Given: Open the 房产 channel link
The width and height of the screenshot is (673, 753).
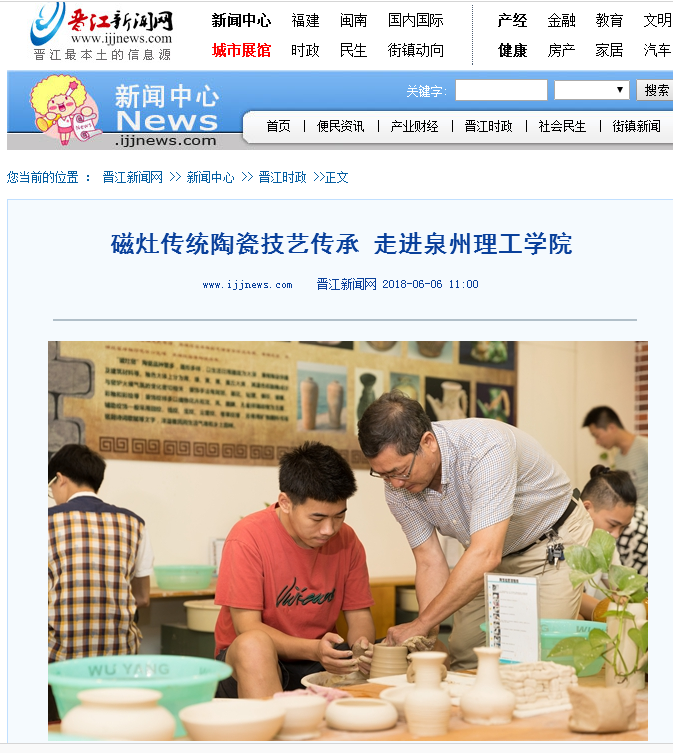Looking at the screenshot, I should coord(561,50).
